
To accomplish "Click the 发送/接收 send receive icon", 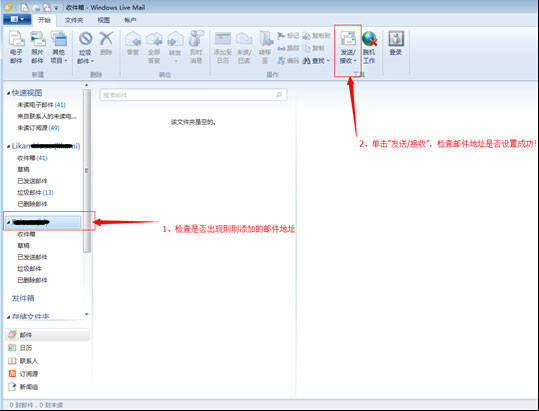I will click(348, 38).
